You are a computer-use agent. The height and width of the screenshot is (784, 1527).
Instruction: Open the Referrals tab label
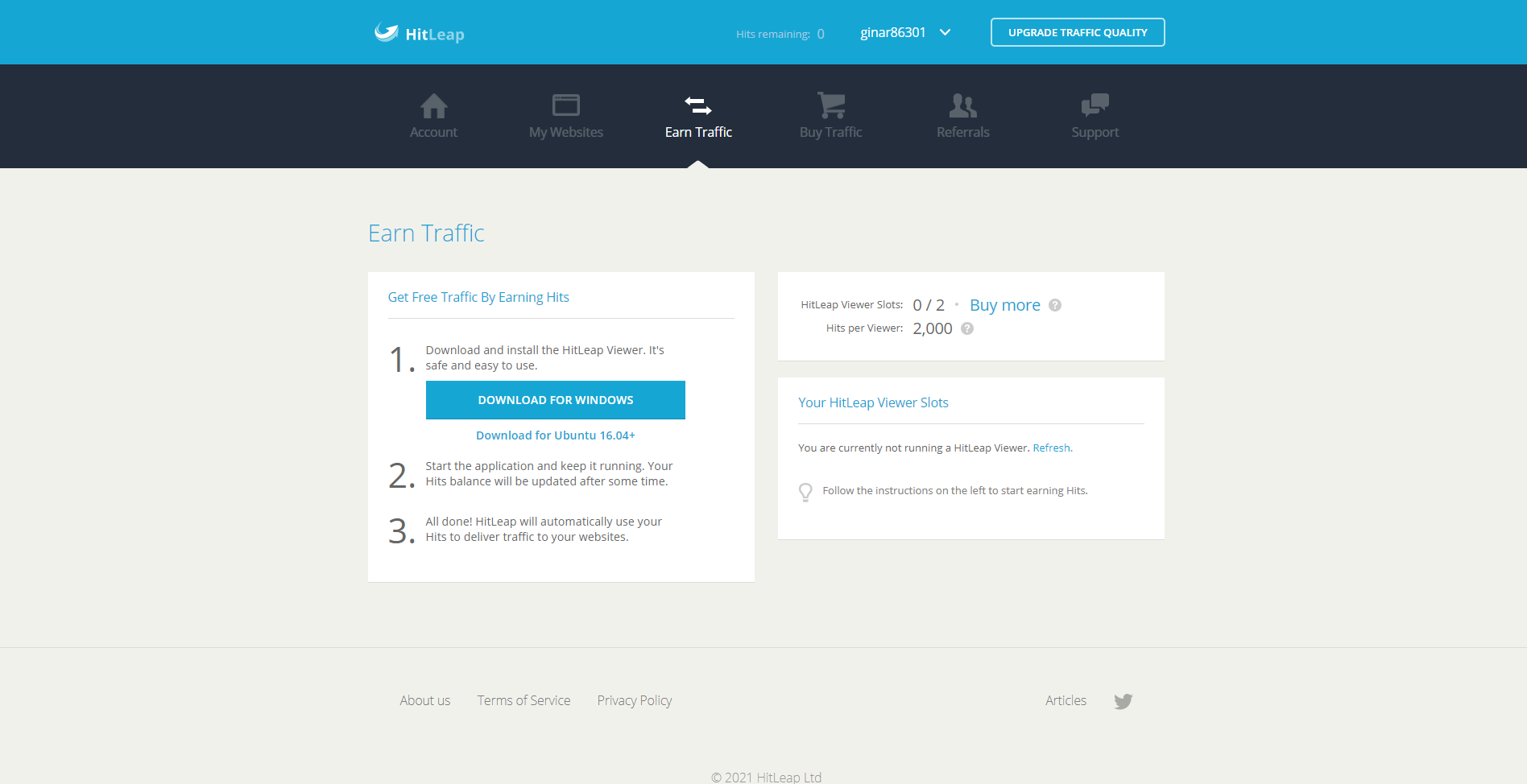tap(962, 132)
